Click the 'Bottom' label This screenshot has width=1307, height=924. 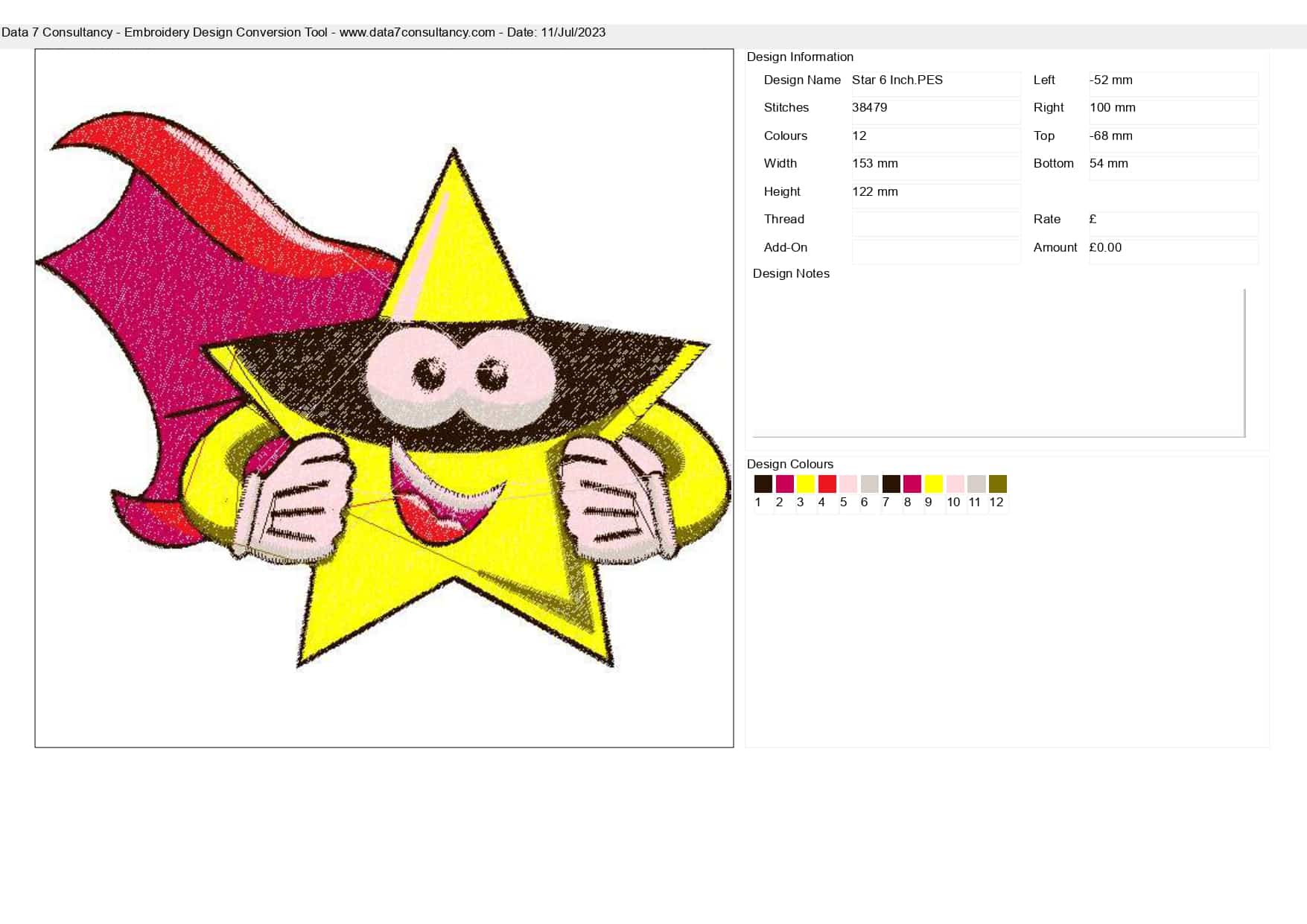[1053, 163]
